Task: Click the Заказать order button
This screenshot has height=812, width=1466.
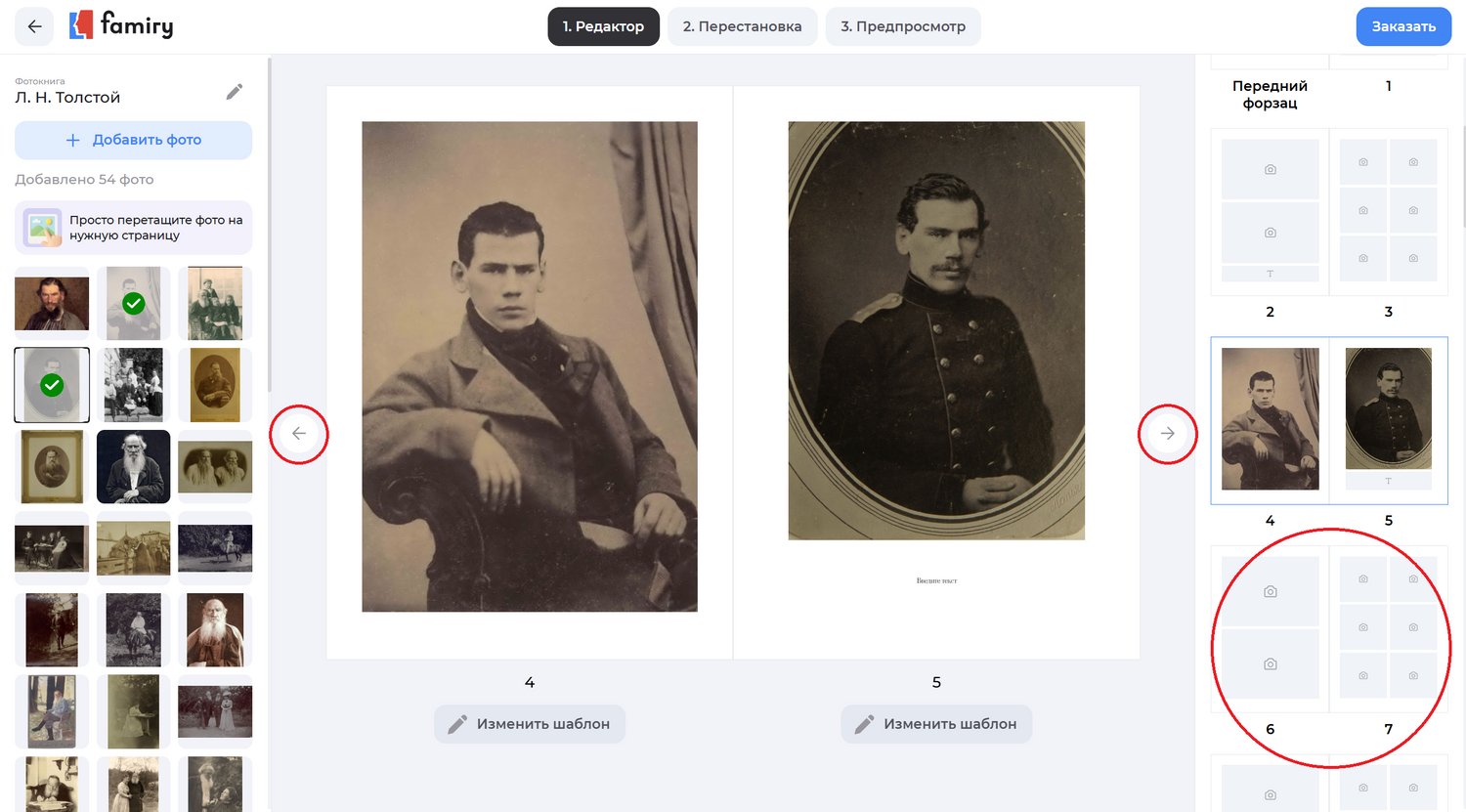Action: tap(1403, 26)
